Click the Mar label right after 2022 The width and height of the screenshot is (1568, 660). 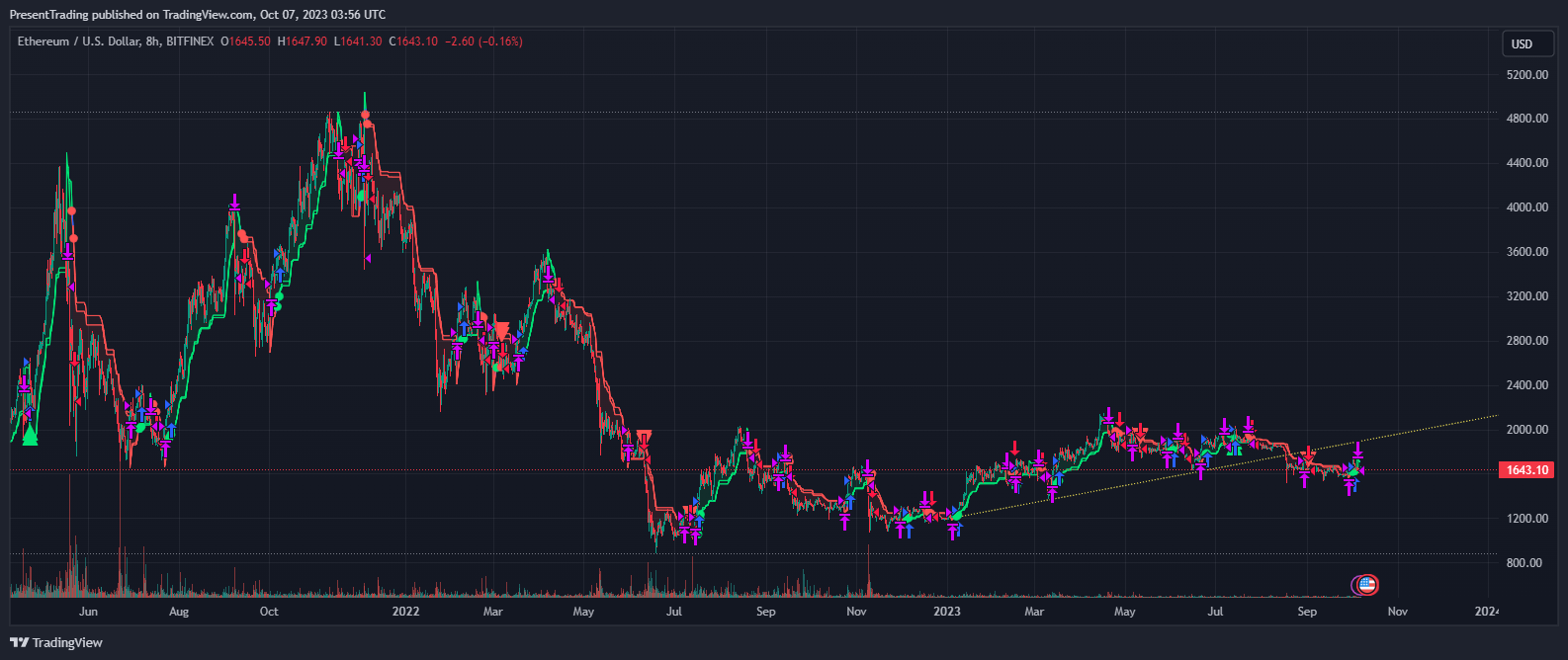click(x=492, y=612)
